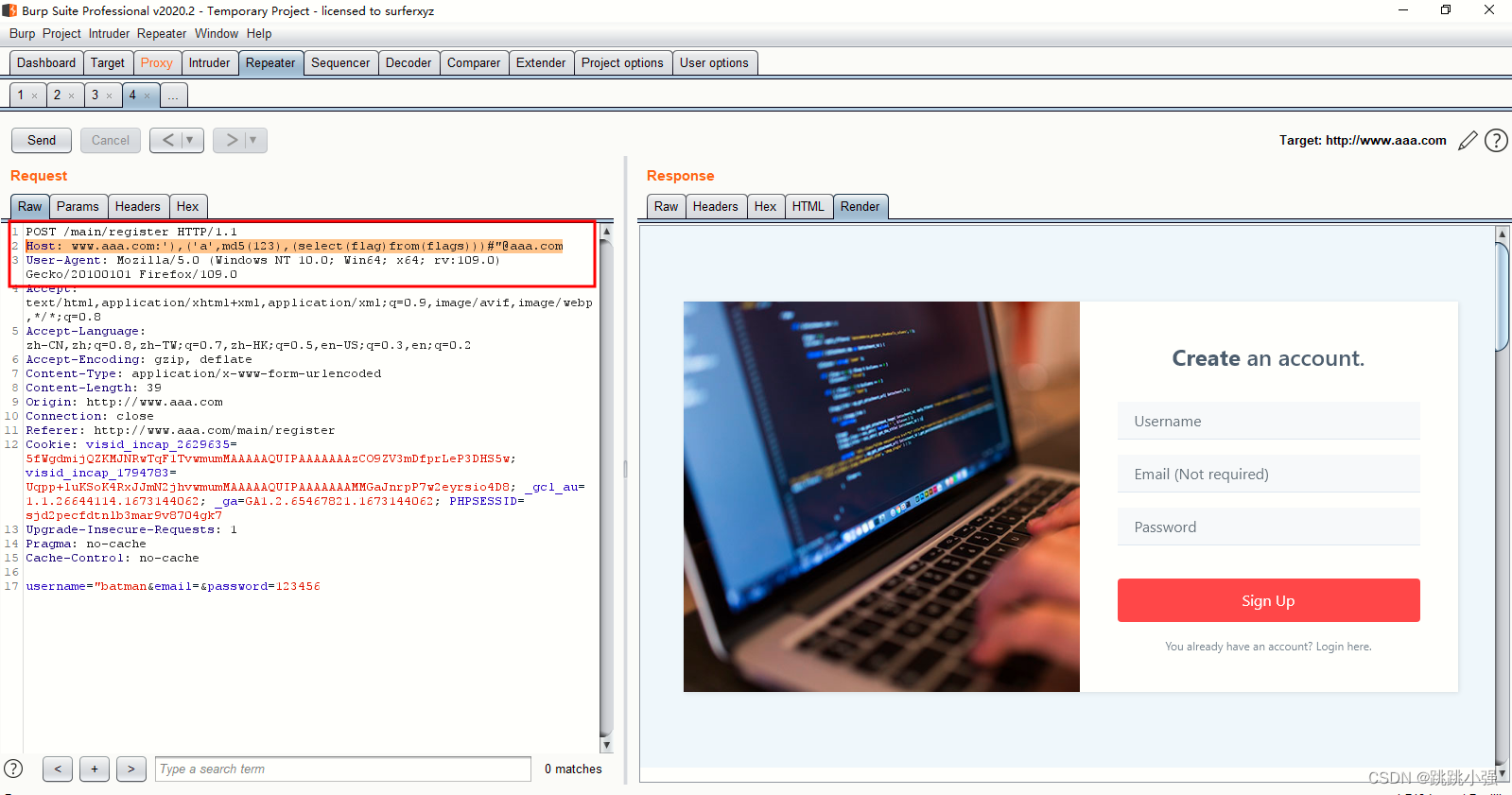Switch response view to HTML

tap(808, 206)
